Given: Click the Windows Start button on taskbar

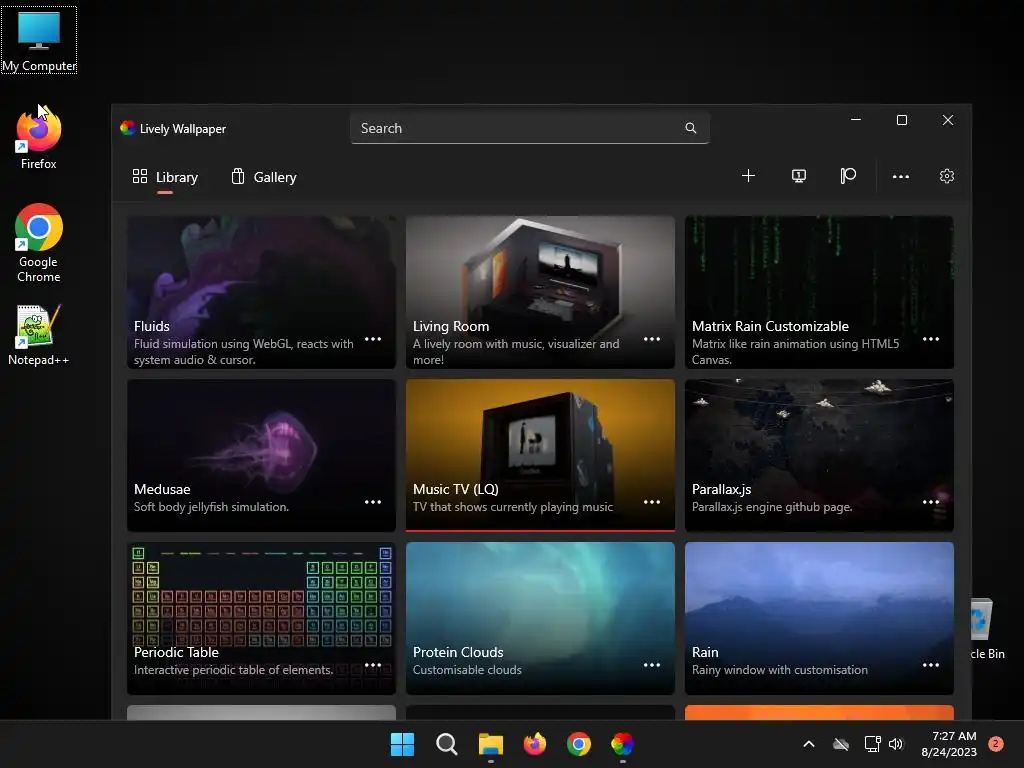Looking at the screenshot, I should pyautogui.click(x=402, y=744).
